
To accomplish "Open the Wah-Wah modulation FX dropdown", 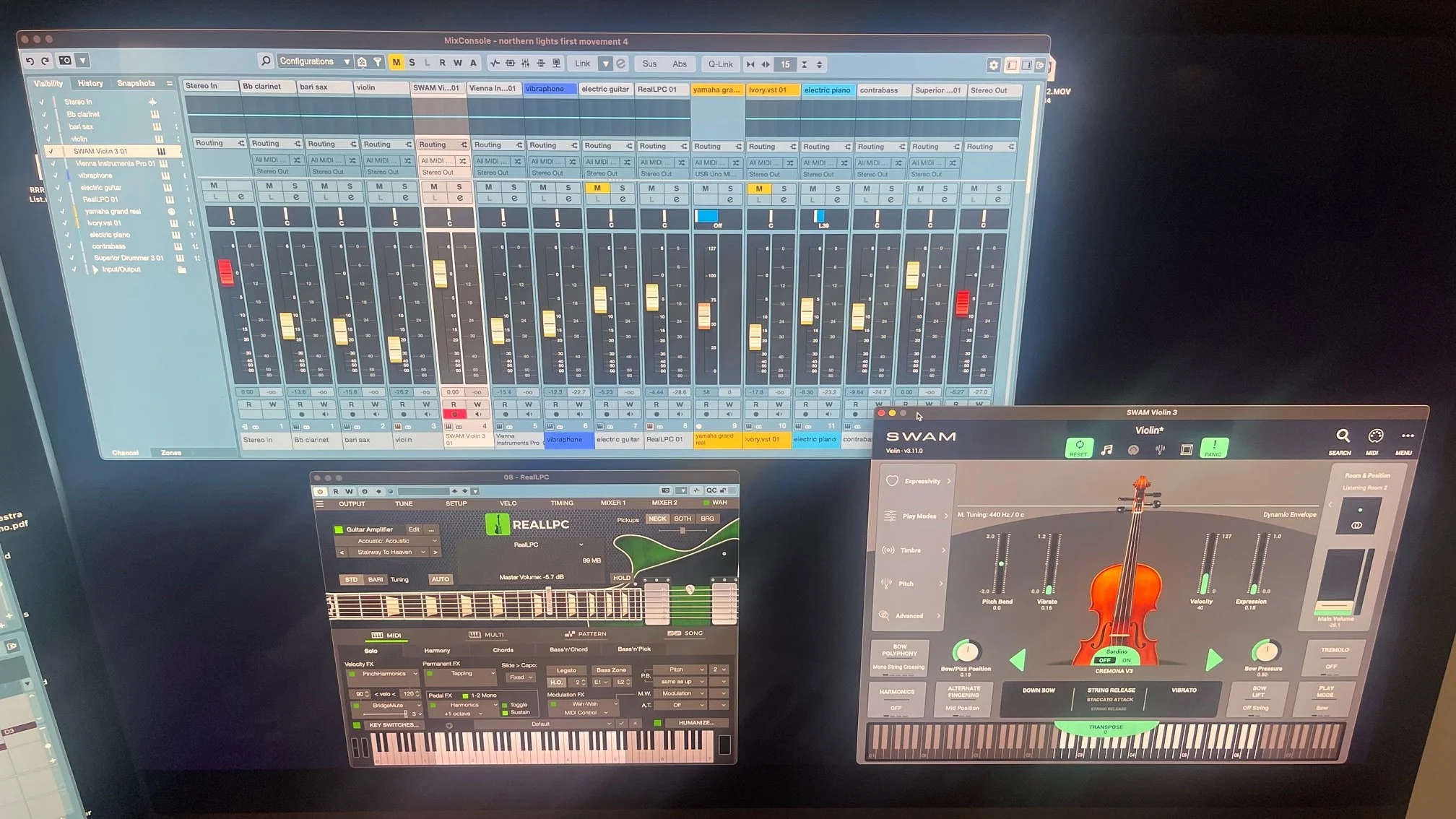I will pos(585,703).
